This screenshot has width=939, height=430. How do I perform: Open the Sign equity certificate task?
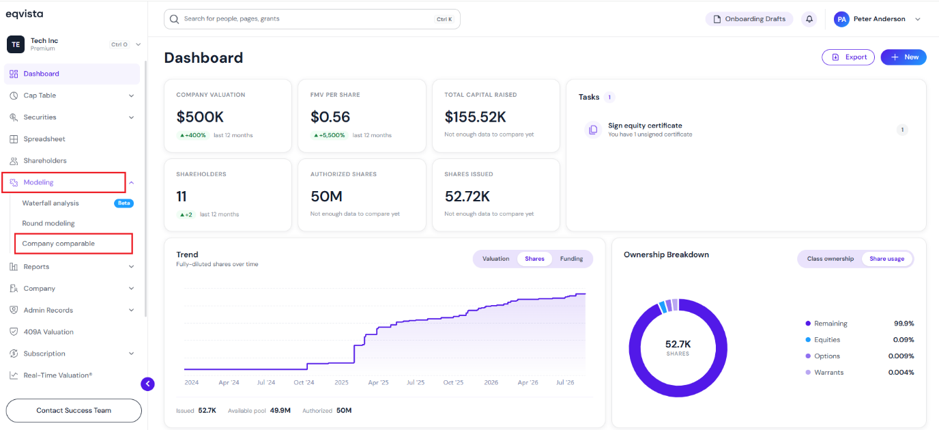[746, 130]
